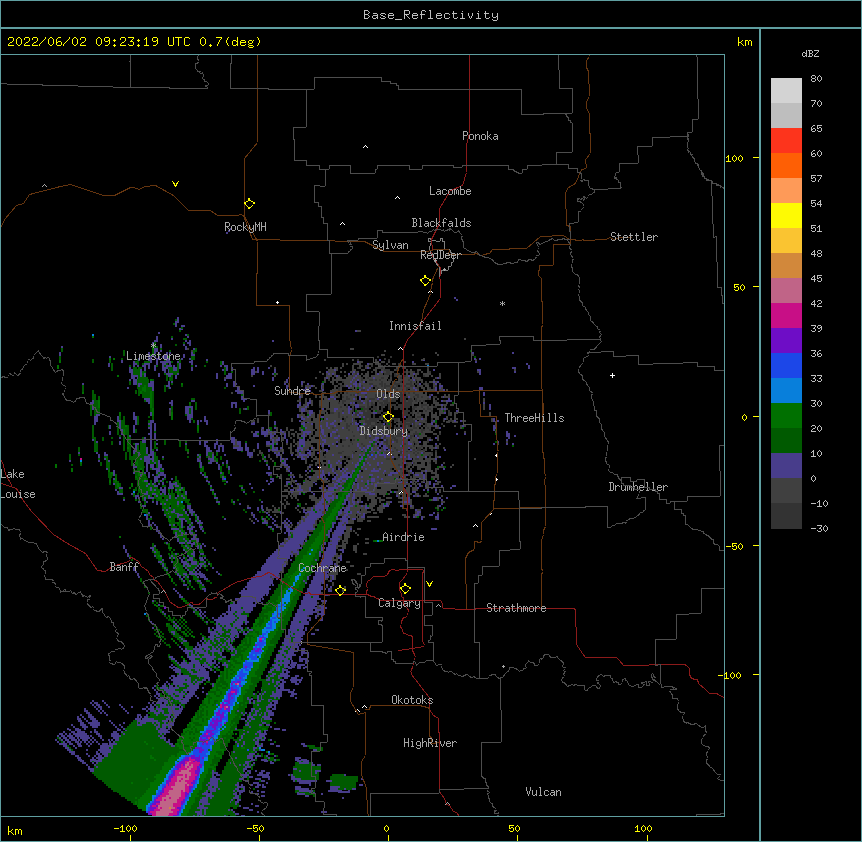The height and width of the screenshot is (842, 862).
Task: Click the yellow diamond marker above Calgary label
Action: 405,589
